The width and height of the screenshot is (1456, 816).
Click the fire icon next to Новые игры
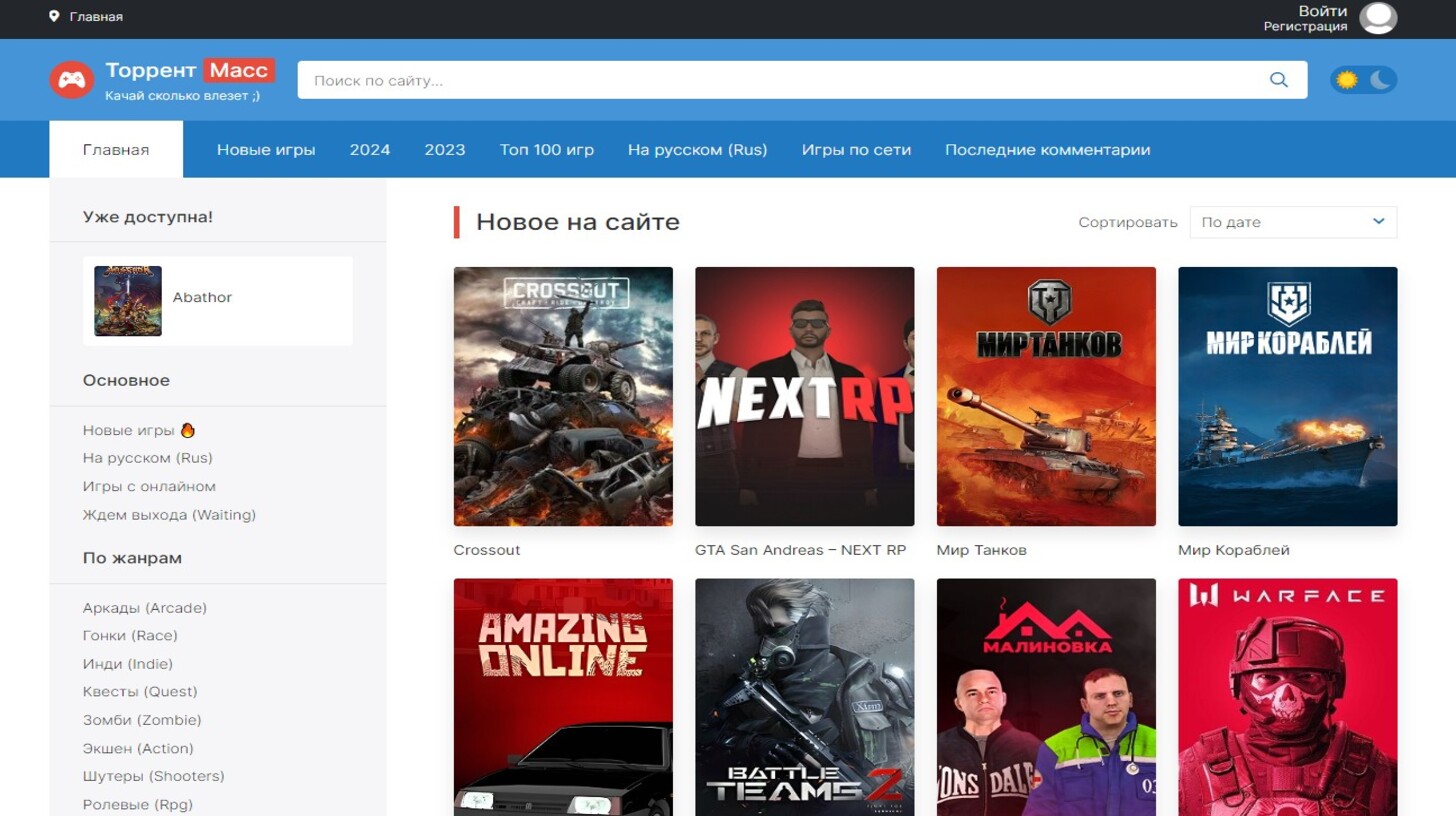pos(187,430)
